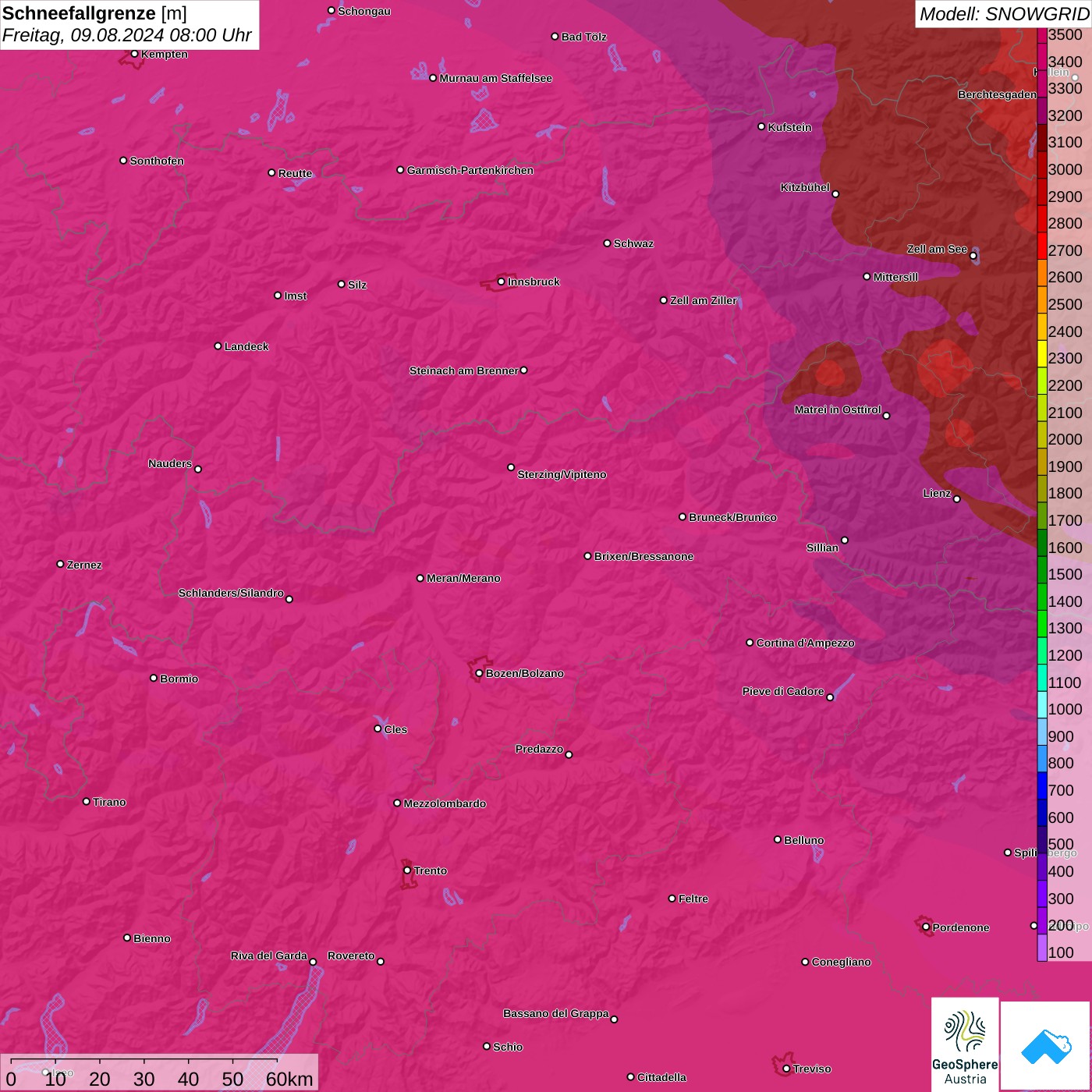Click the Lienz marker dot
Image resolution: width=1092 pixels, height=1092 pixels.
tap(957, 499)
